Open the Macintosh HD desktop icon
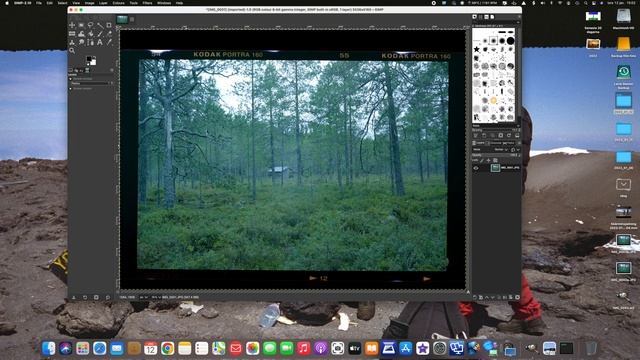Image resolution: width=640 pixels, height=360 pixels. pyautogui.click(x=623, y=19)
